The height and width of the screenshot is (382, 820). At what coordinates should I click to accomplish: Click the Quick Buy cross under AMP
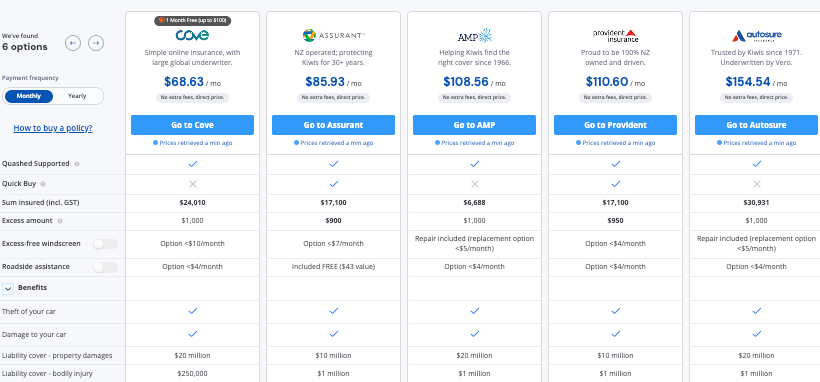click(474, 184)
